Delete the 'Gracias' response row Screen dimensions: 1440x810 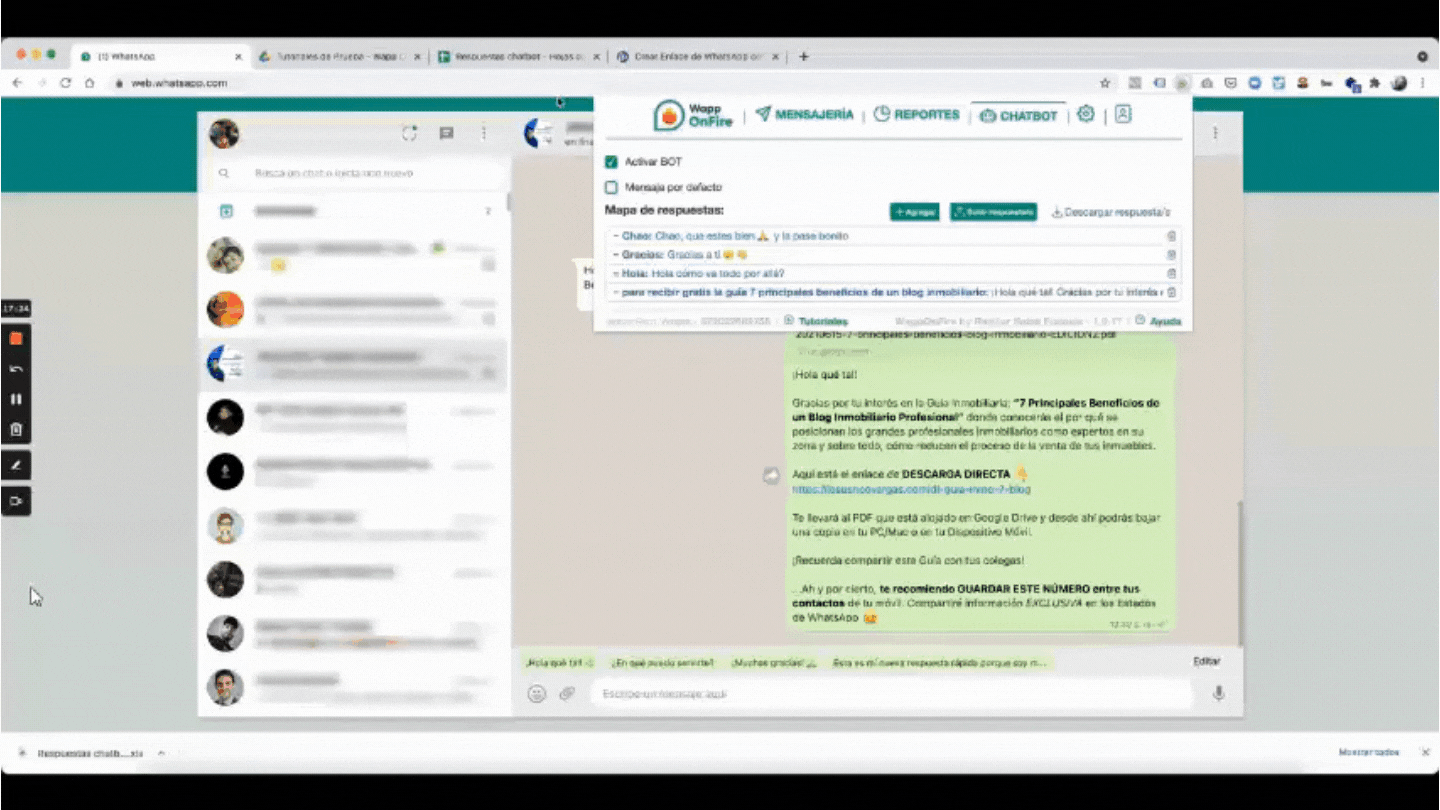click(1171, 255)
